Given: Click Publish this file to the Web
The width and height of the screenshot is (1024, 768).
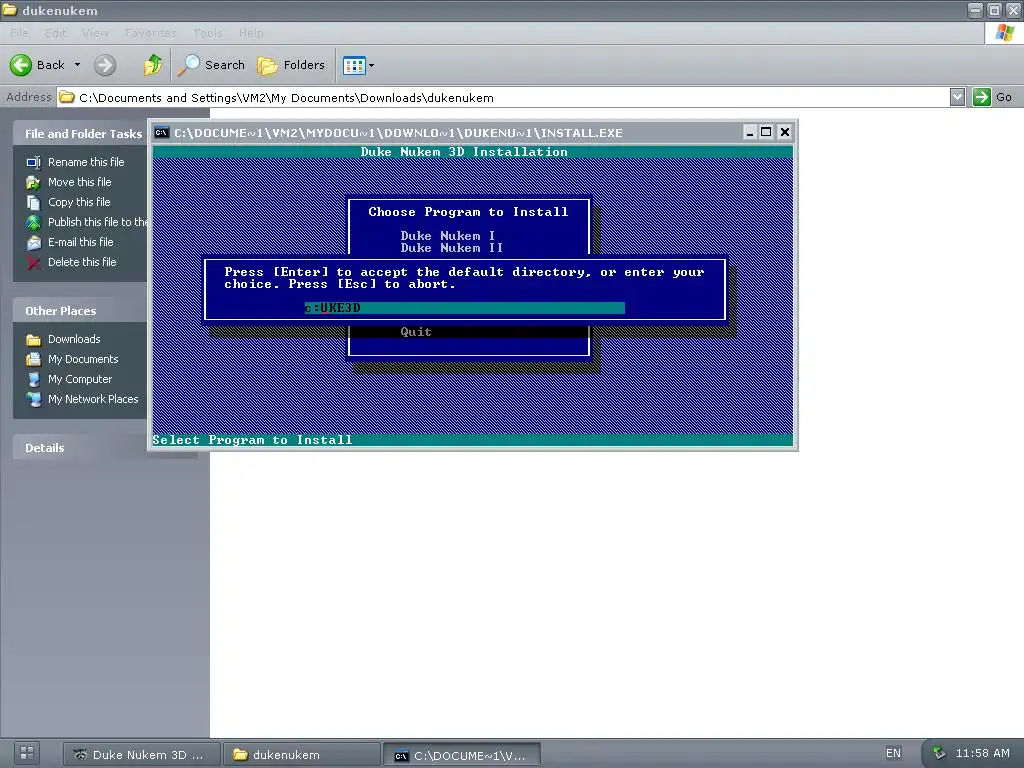Looking at the screenshot, I should tap(97, 222).
